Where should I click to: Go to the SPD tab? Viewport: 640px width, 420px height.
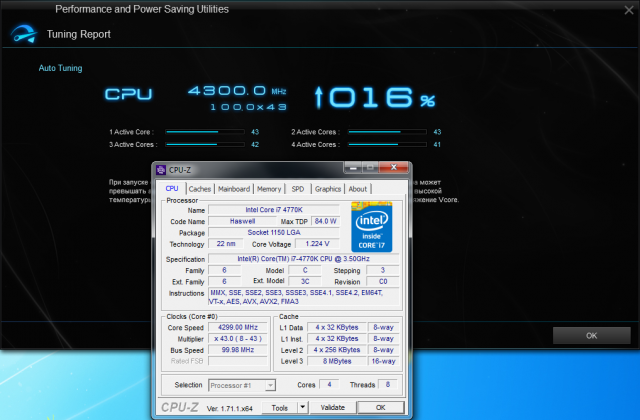click(x=298, y=189)
